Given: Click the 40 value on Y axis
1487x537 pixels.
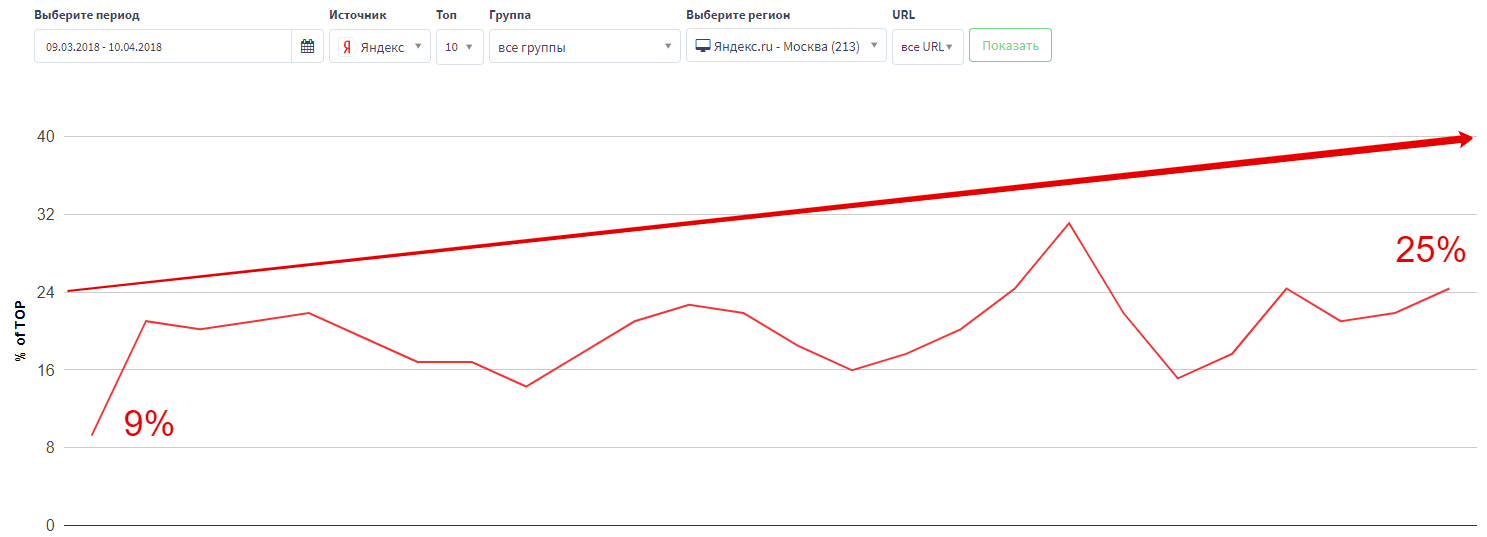Looking at the screenshot, I should [46, 137].
